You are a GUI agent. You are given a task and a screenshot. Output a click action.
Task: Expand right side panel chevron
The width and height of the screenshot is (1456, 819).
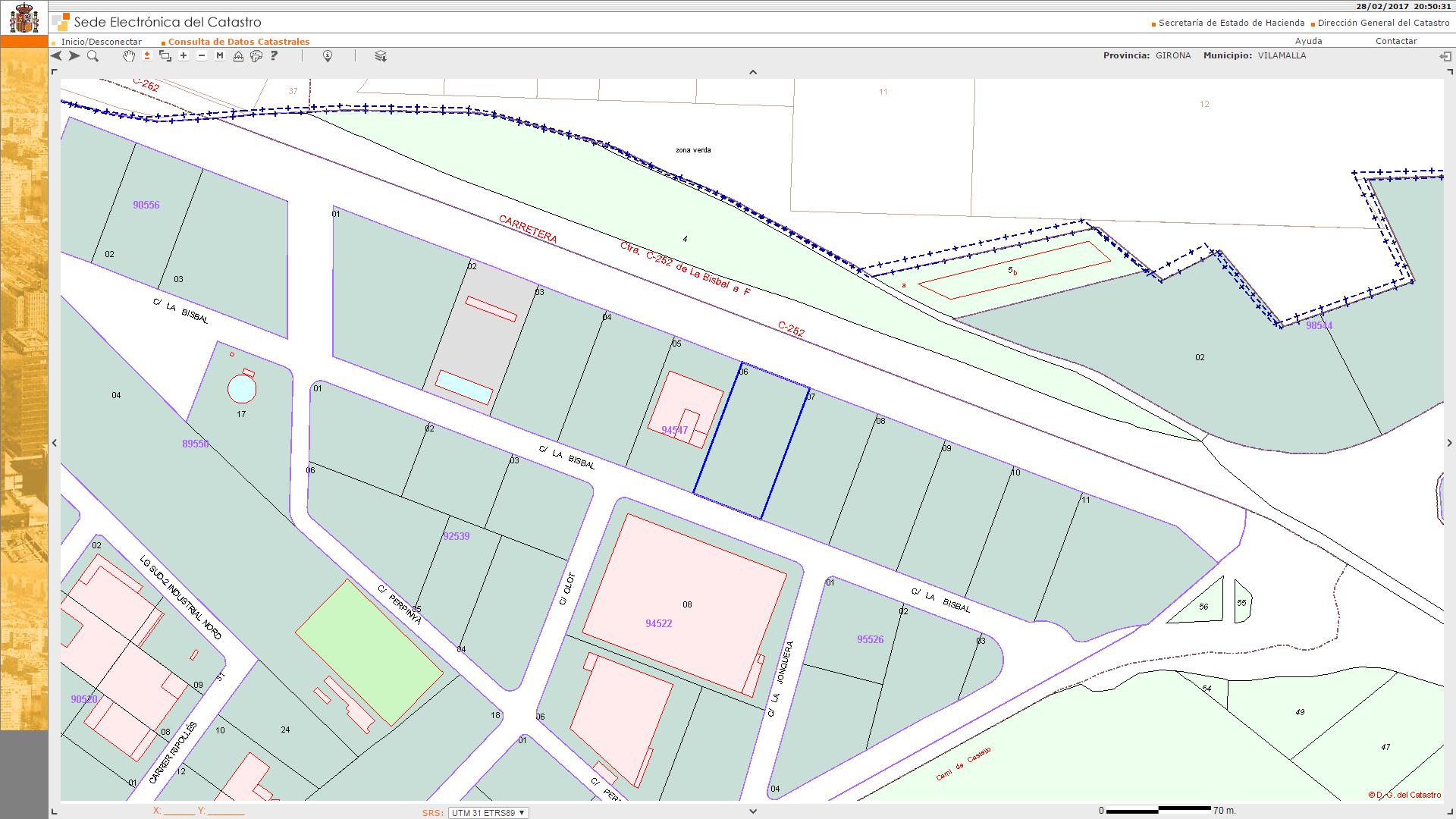[x=1449, y=443]
